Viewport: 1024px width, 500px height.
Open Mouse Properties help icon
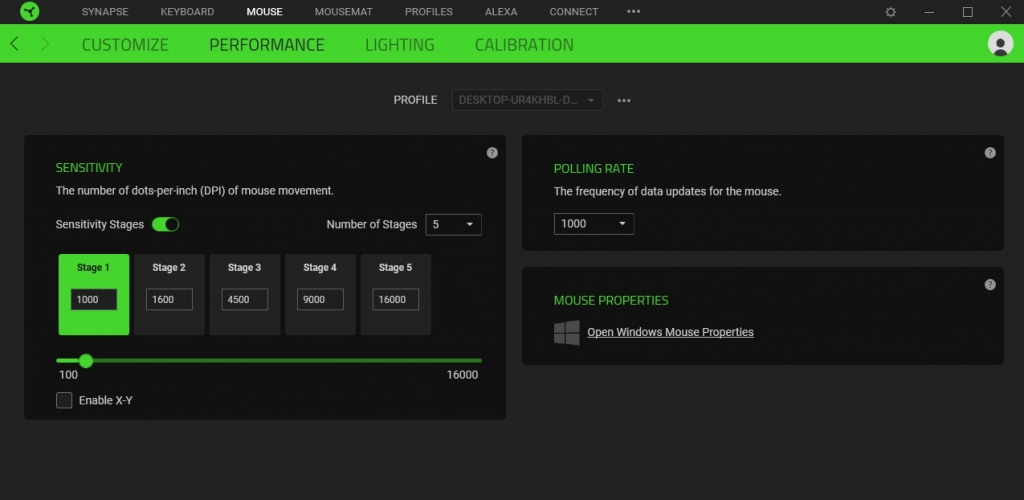(x=990, y=284)
